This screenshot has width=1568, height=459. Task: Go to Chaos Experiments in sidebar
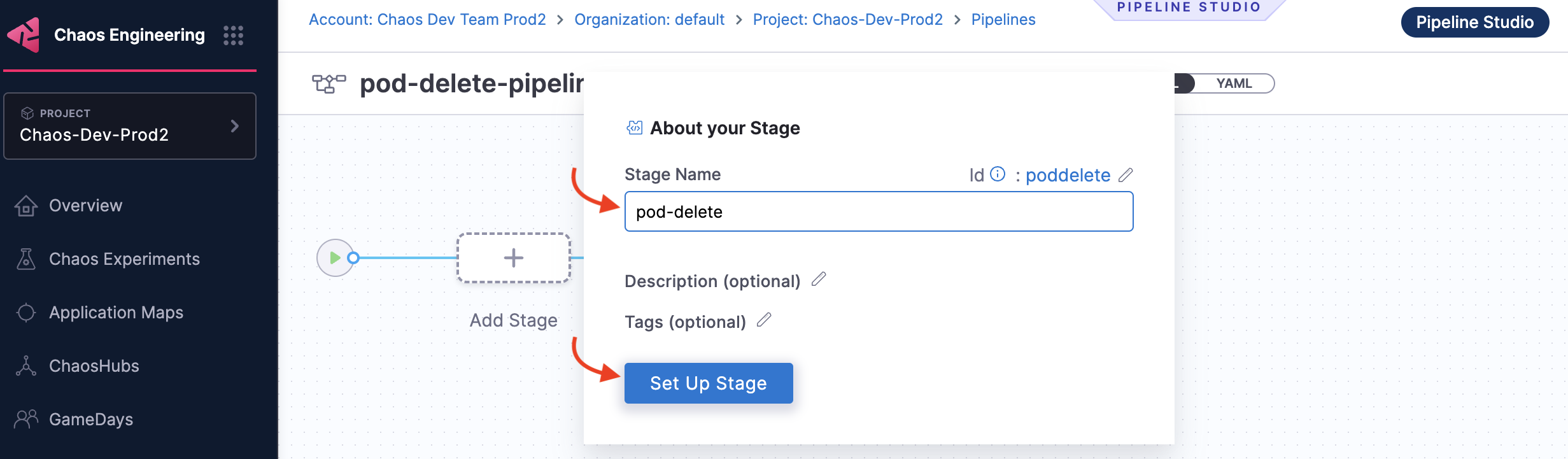124,259
